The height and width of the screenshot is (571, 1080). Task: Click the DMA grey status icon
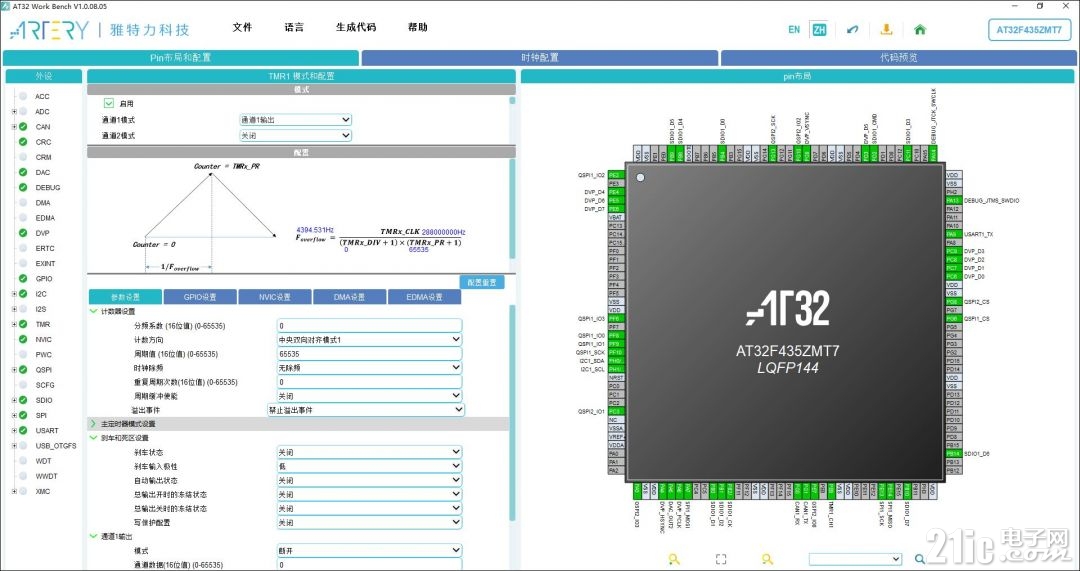click(23, 203)
